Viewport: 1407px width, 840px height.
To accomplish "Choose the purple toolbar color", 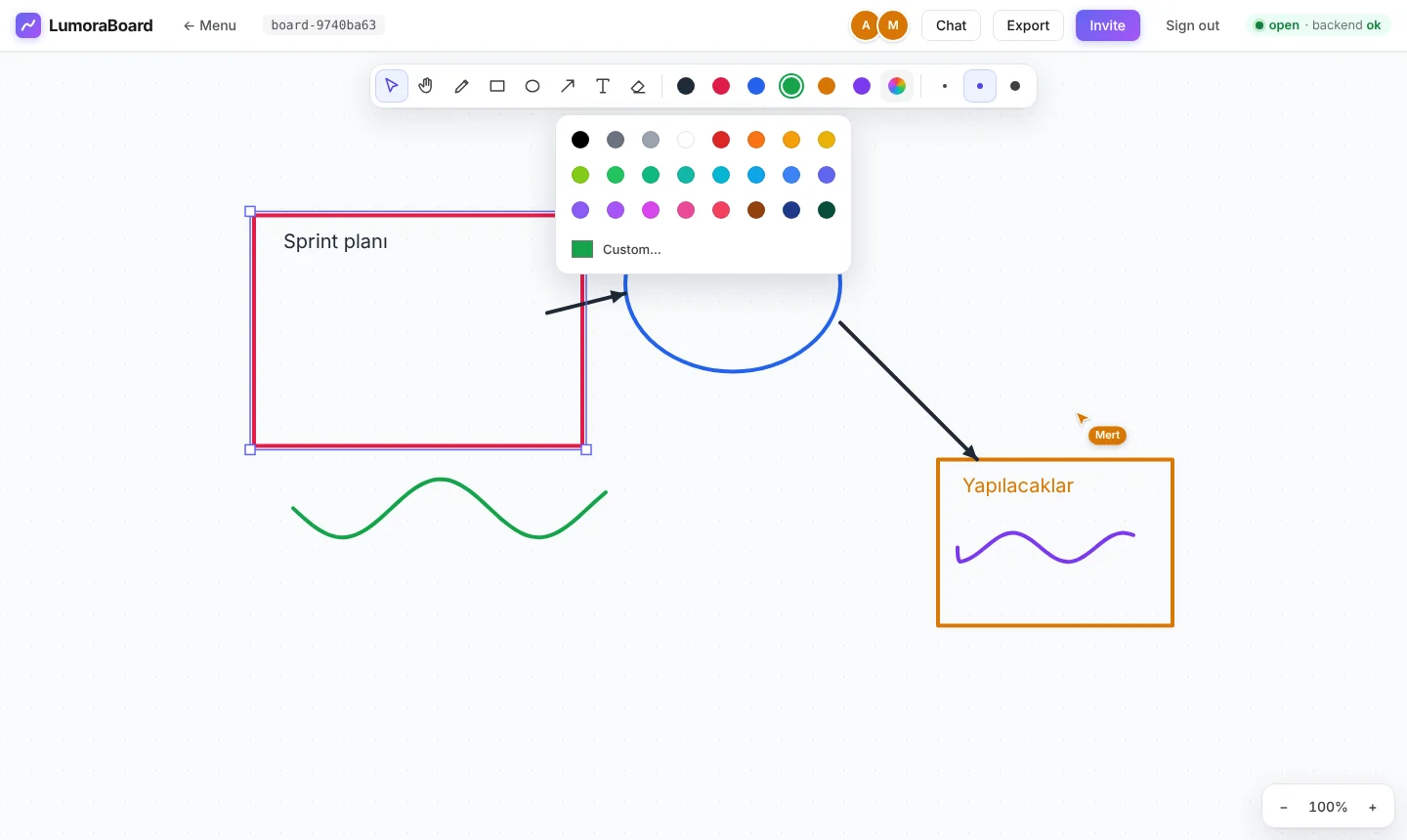I will [862, 86].
